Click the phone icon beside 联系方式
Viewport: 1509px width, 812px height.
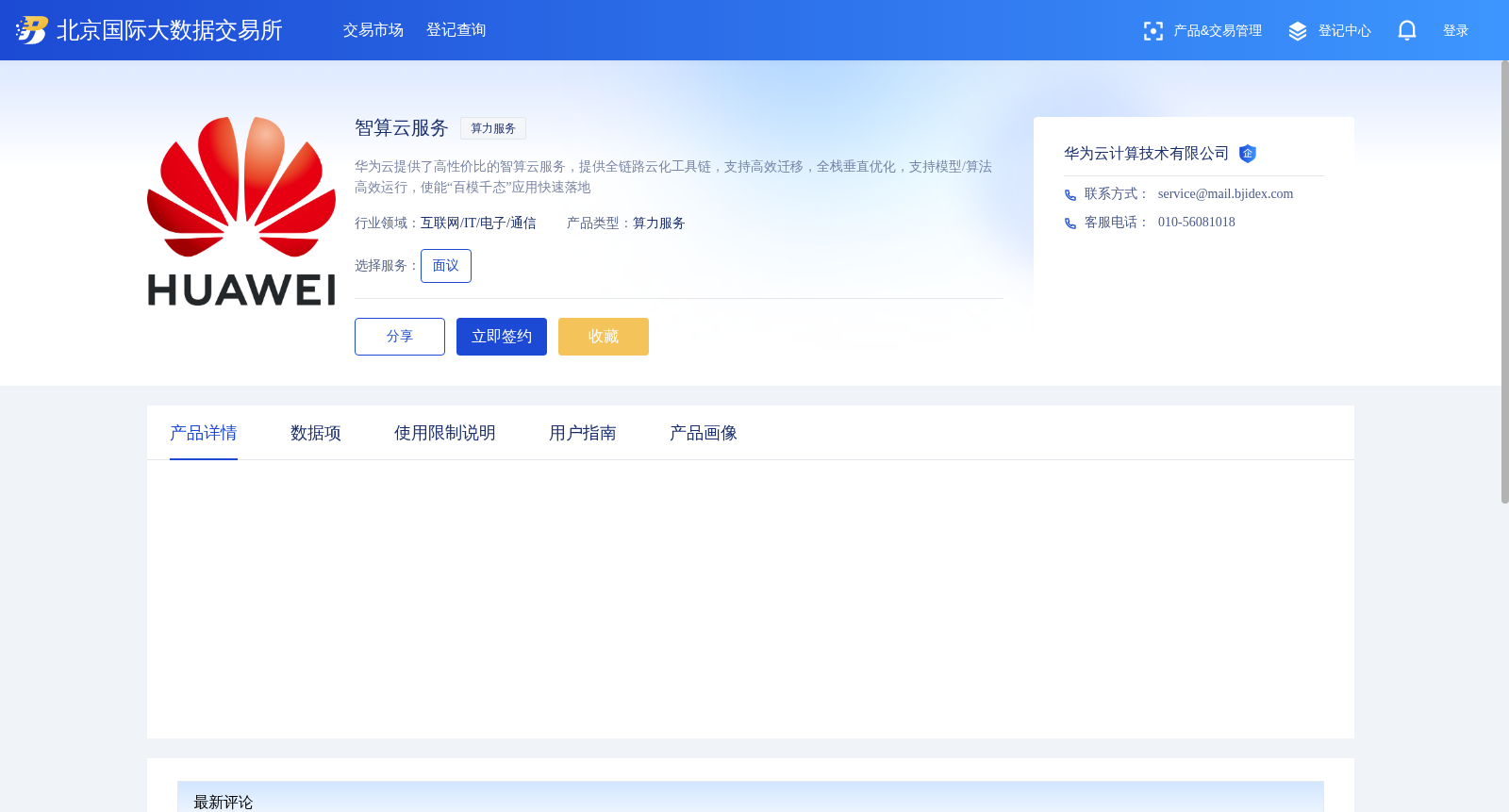(1070, 195)
